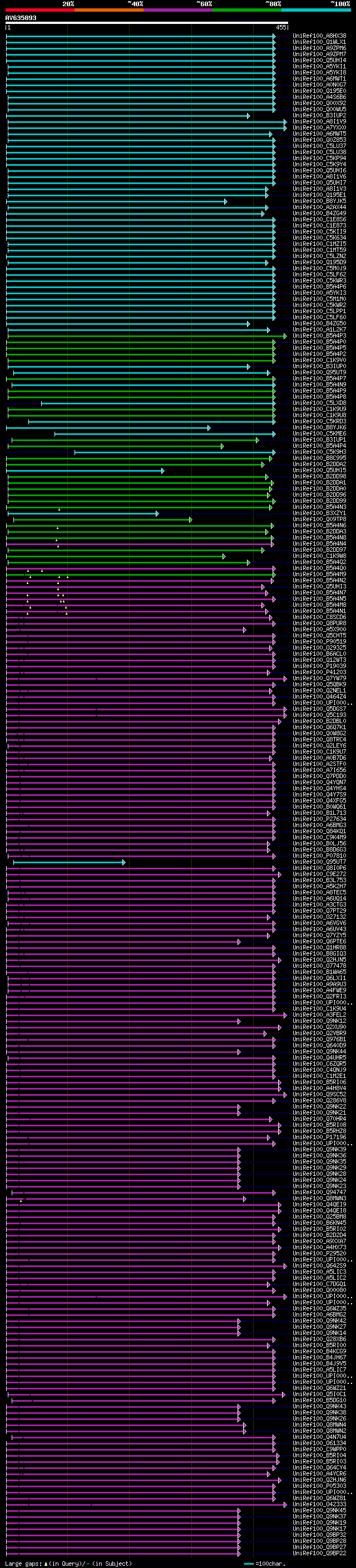Open hit UniRef100_A4S6B6
The width and height of the screenshot is (356, 1568).
coord(319,97)
